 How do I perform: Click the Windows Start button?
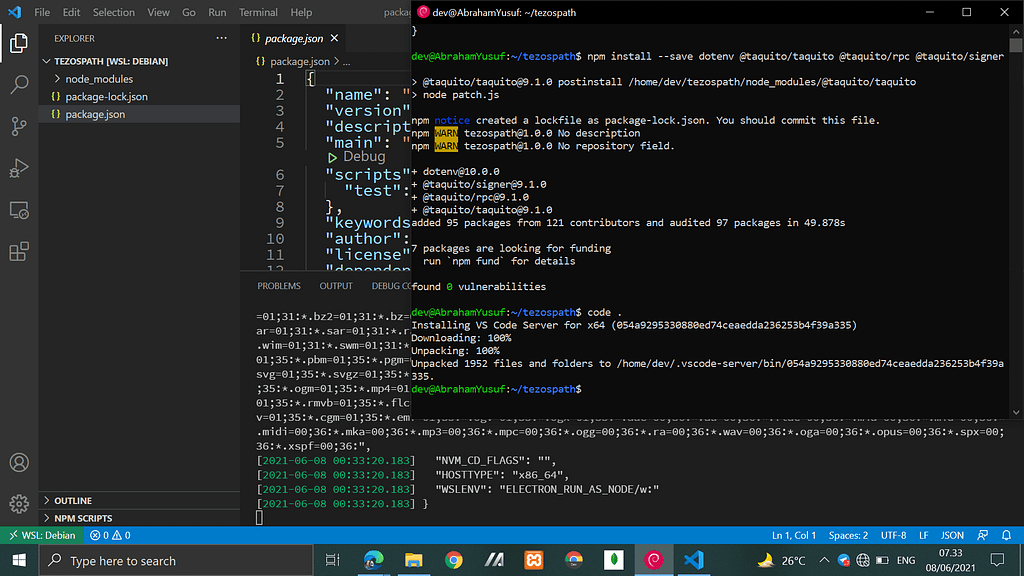click(x=19, y=560)
